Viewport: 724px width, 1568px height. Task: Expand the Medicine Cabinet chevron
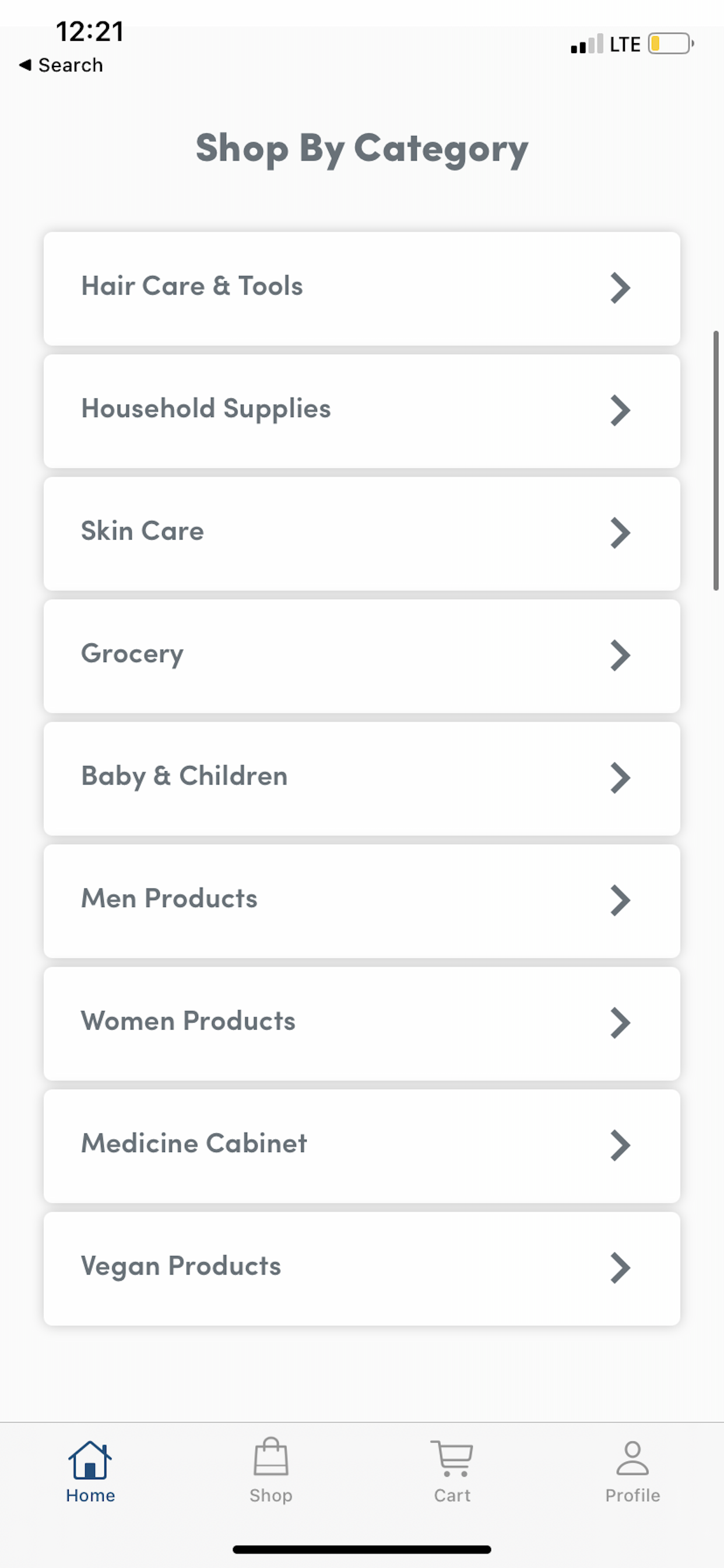pos(620,1145)
